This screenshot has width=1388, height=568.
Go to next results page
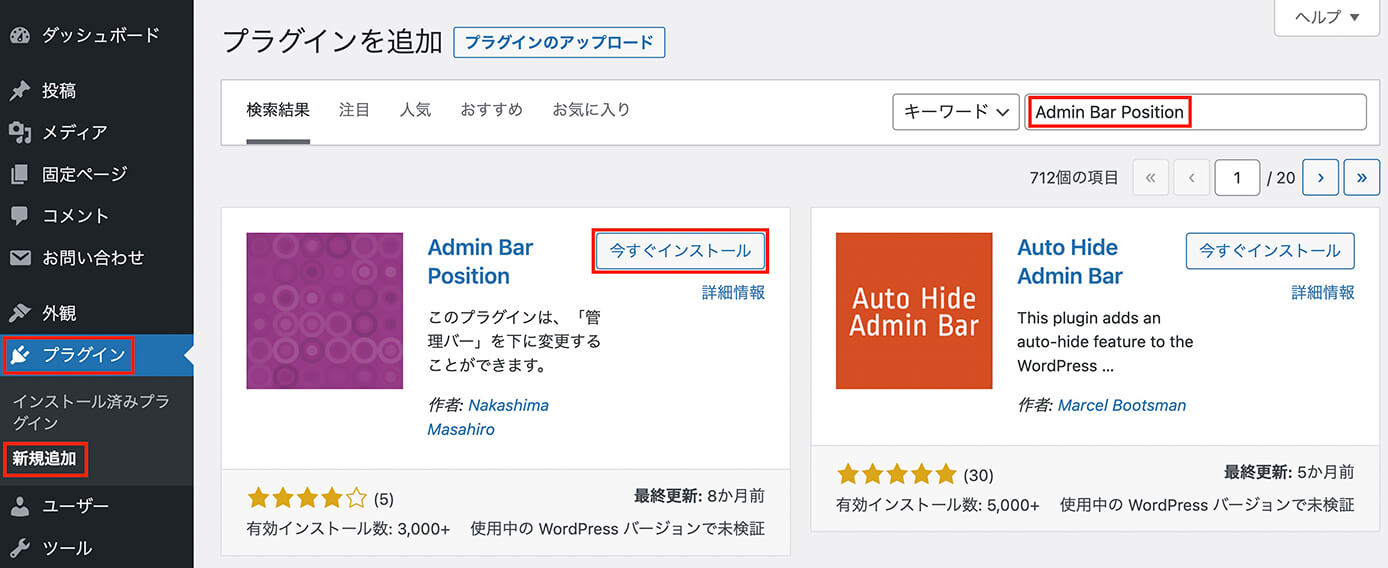coord(1320,178)
